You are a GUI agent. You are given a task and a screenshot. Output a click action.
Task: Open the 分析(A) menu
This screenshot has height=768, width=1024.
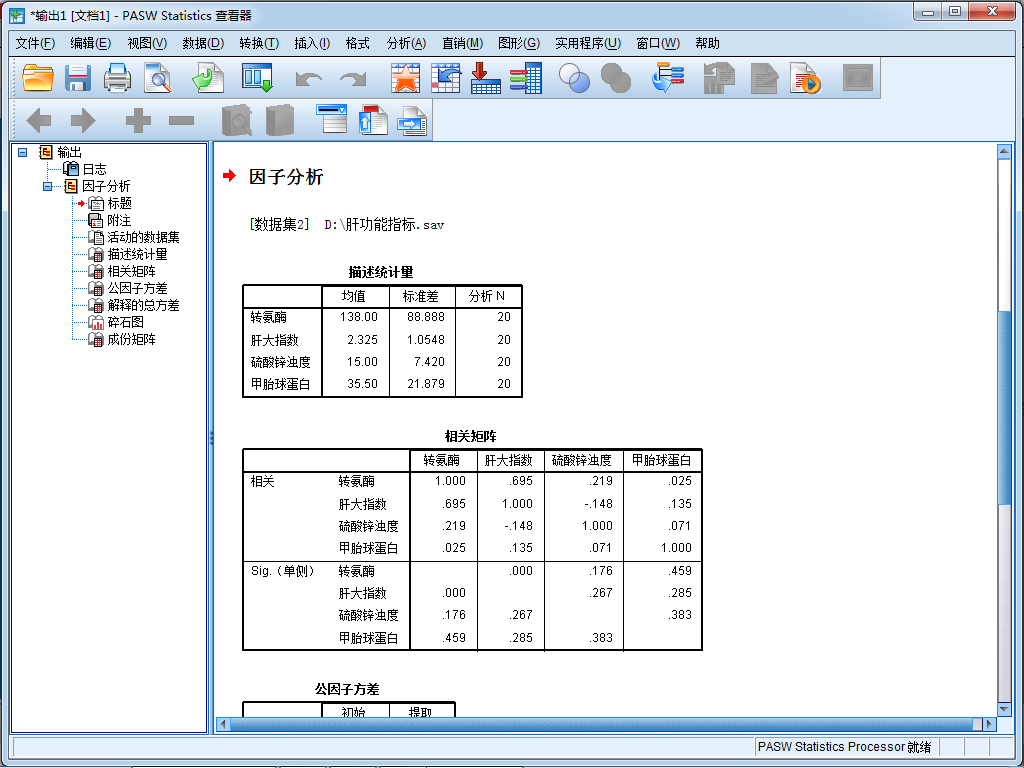click(406, 43)
